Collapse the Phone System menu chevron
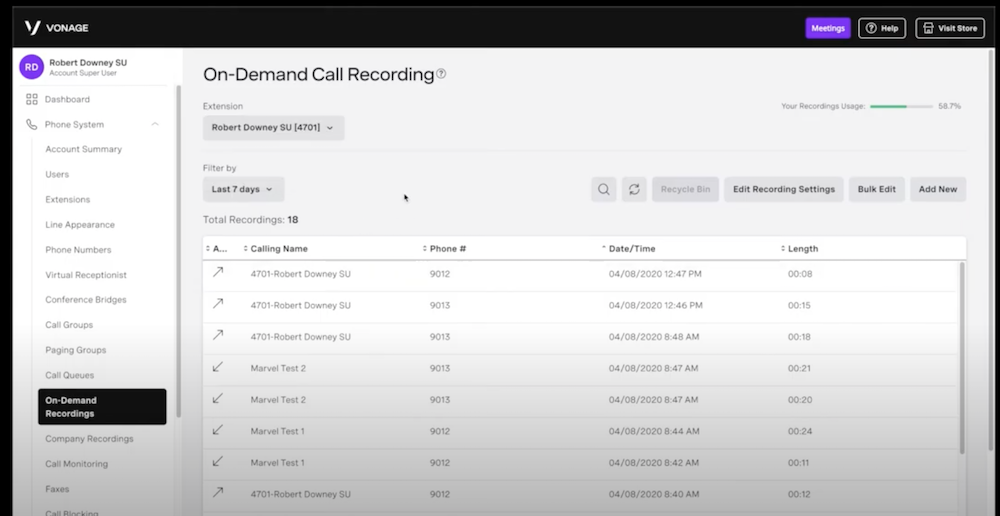1000x516 pixels. pyautogui.click(x=155, y=124)
